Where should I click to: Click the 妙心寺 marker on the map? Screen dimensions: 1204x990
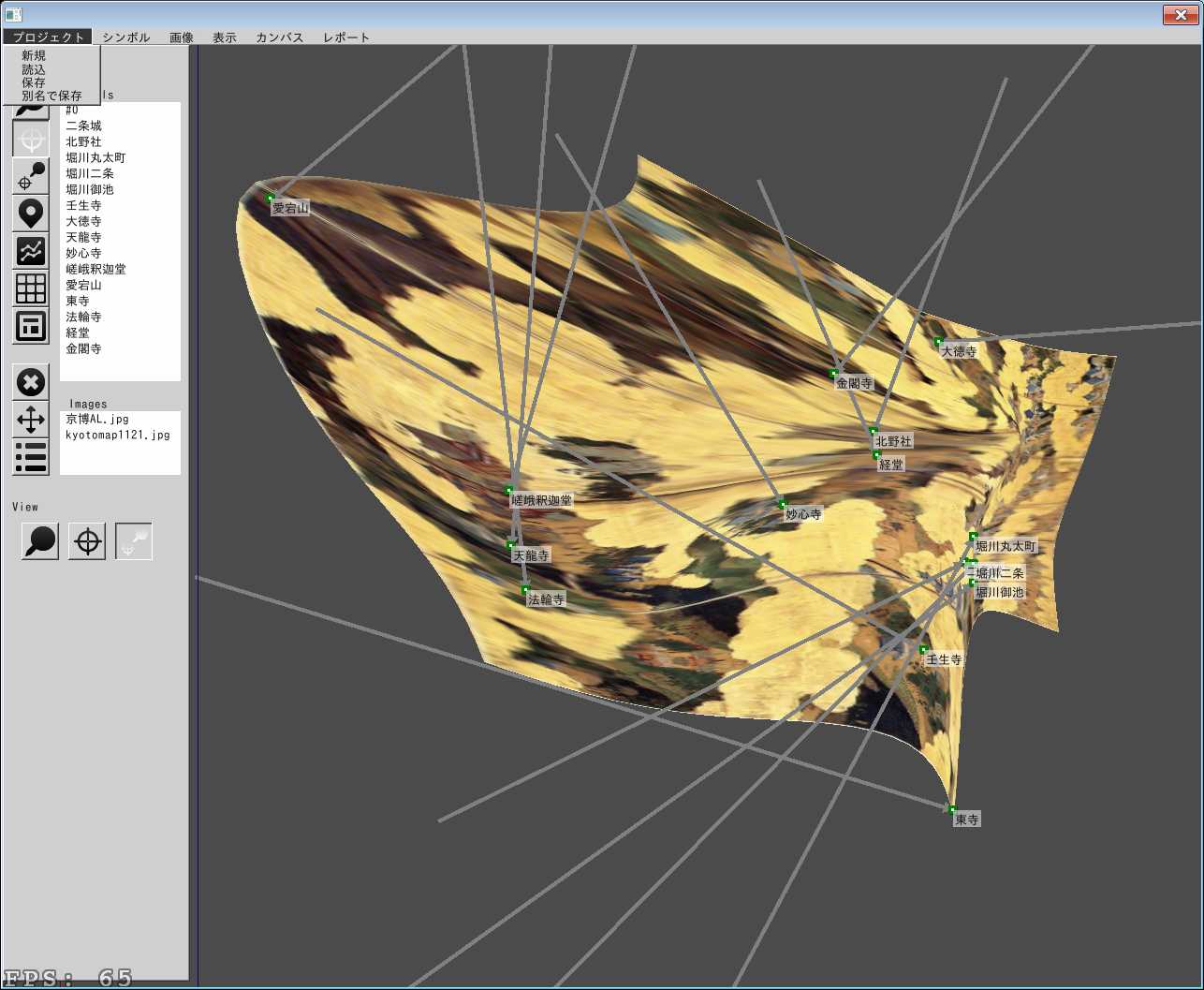coord(783,504)
